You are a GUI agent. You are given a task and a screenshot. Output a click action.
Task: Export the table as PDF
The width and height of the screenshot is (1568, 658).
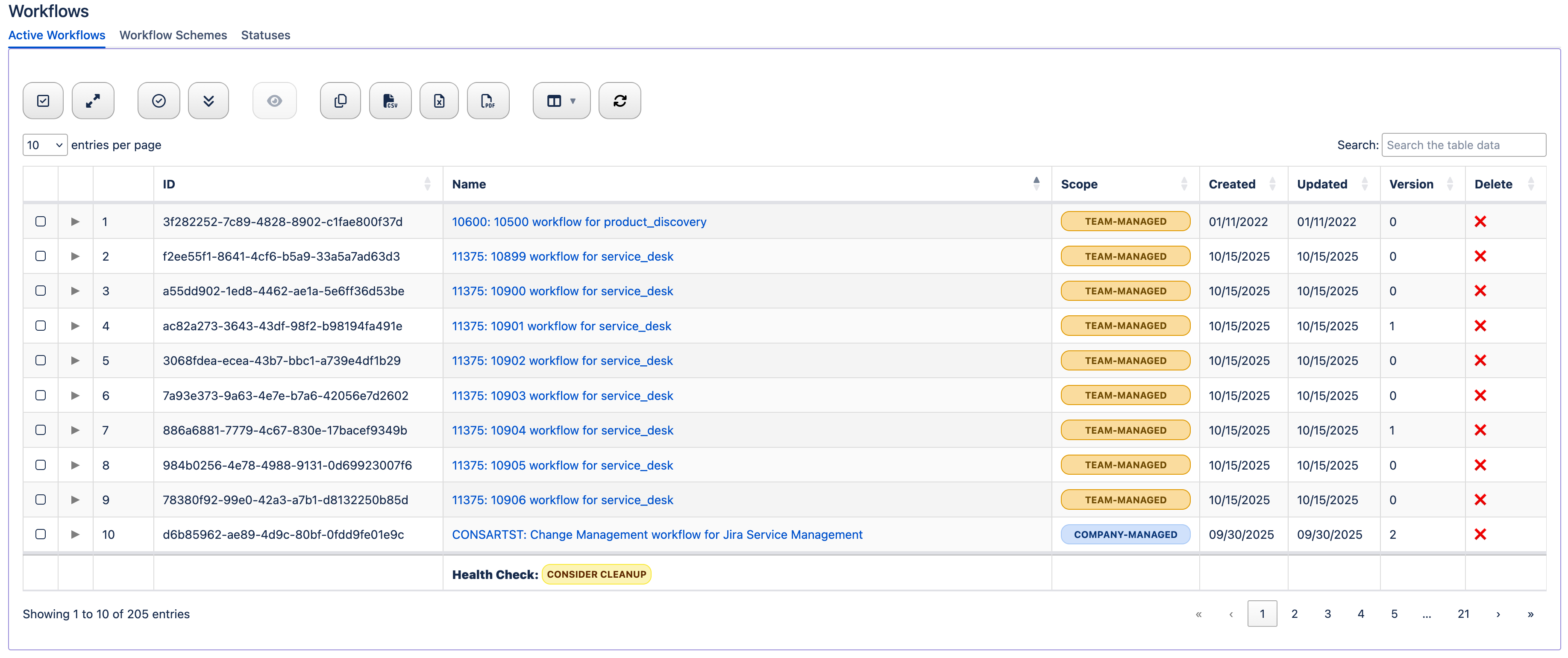click(x=489, y=100)
